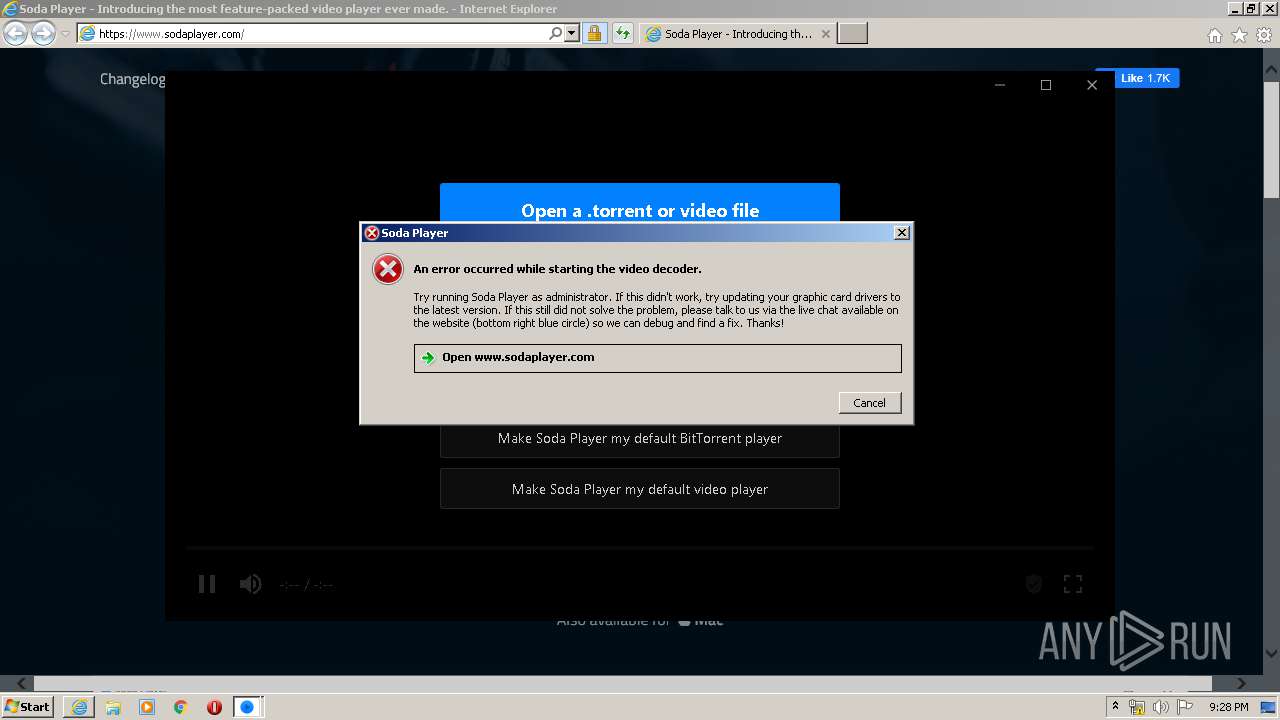Open Favorites star menu
This screenshot has width=1280, height=720.
pos(1239,35)
